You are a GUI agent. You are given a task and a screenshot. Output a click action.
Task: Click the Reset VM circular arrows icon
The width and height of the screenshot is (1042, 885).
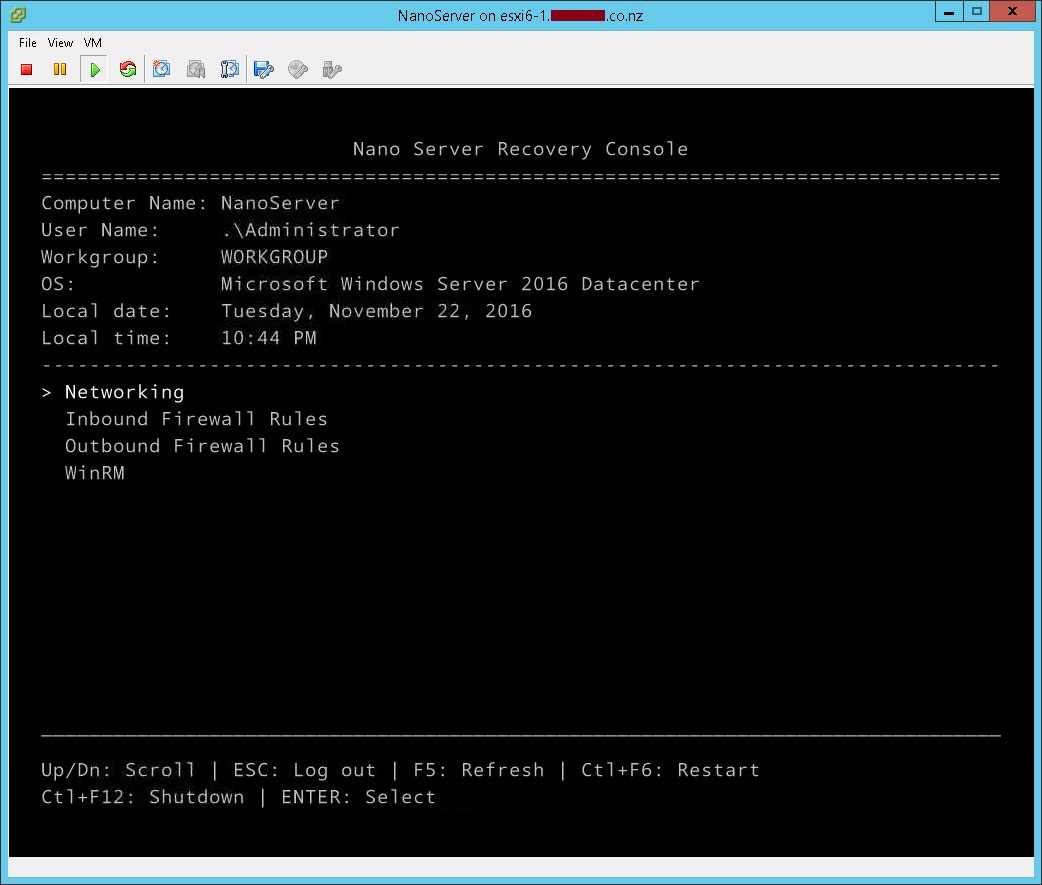128,69
